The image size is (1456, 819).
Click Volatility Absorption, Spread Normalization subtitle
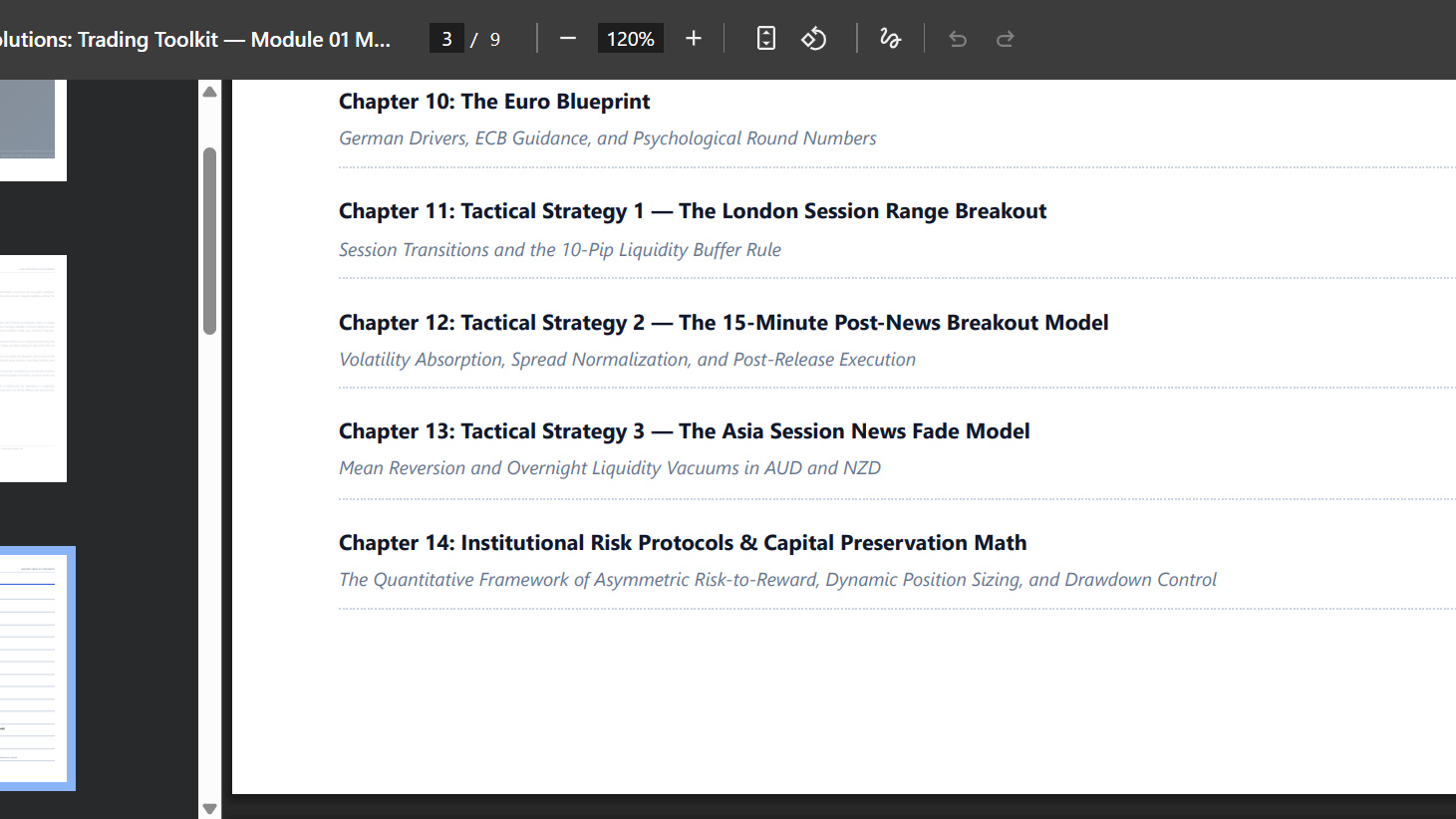pos(627,360)
